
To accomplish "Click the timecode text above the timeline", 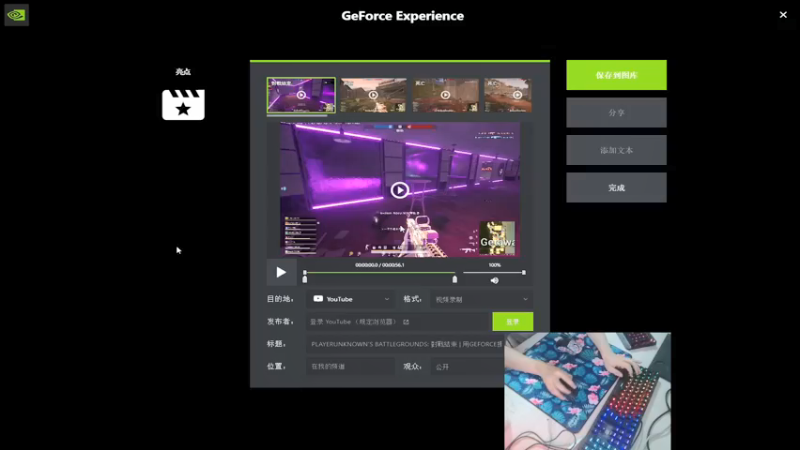I will click(380, 265).
